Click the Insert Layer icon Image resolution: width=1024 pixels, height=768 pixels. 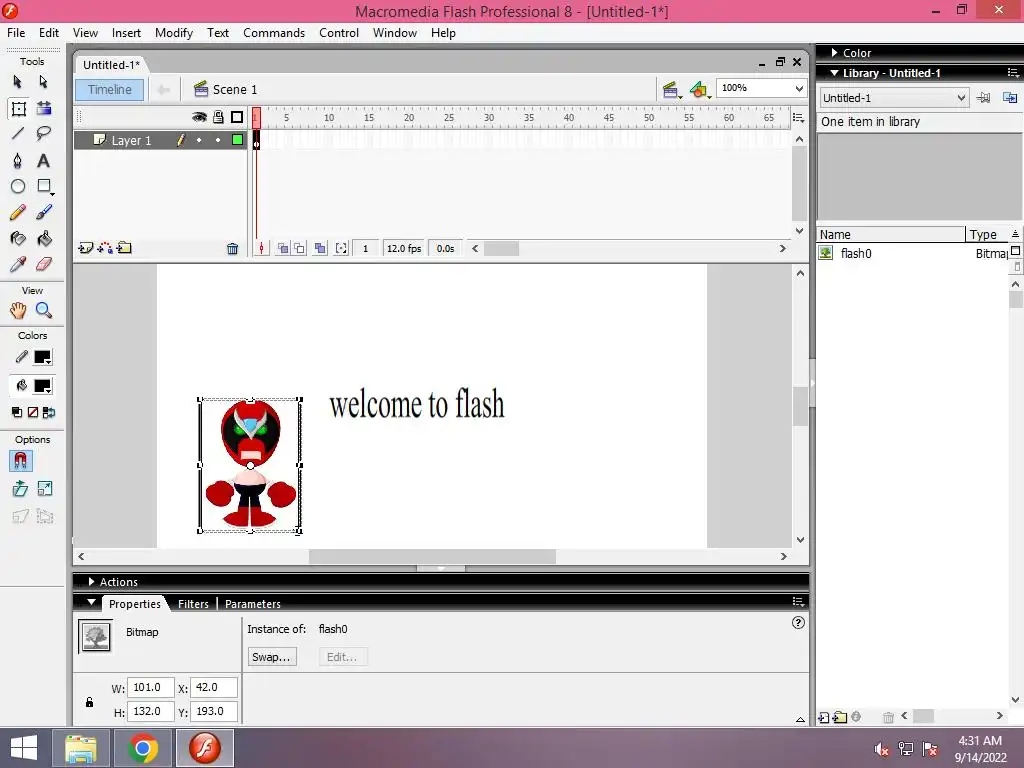click(85, 248)
